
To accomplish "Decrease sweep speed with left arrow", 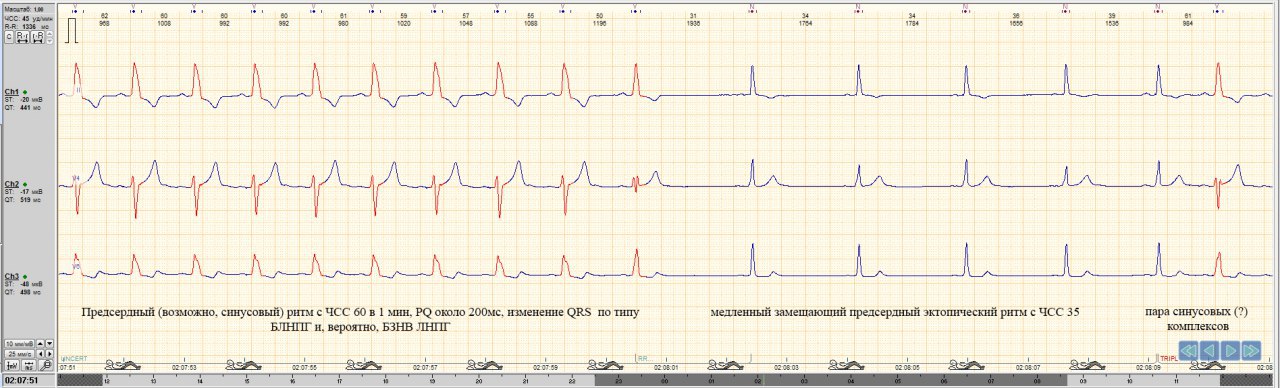I will coord(40,354).
